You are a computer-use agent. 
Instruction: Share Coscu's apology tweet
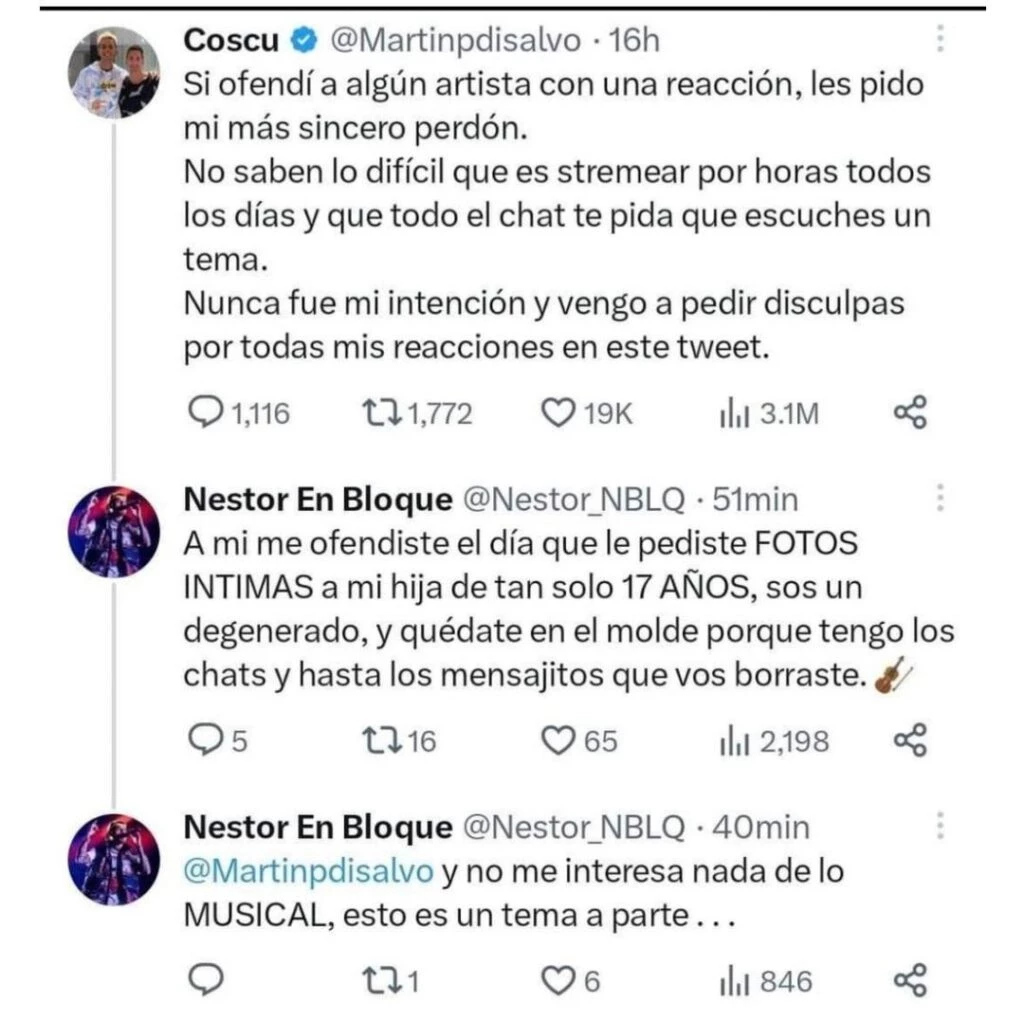(909, 412)
